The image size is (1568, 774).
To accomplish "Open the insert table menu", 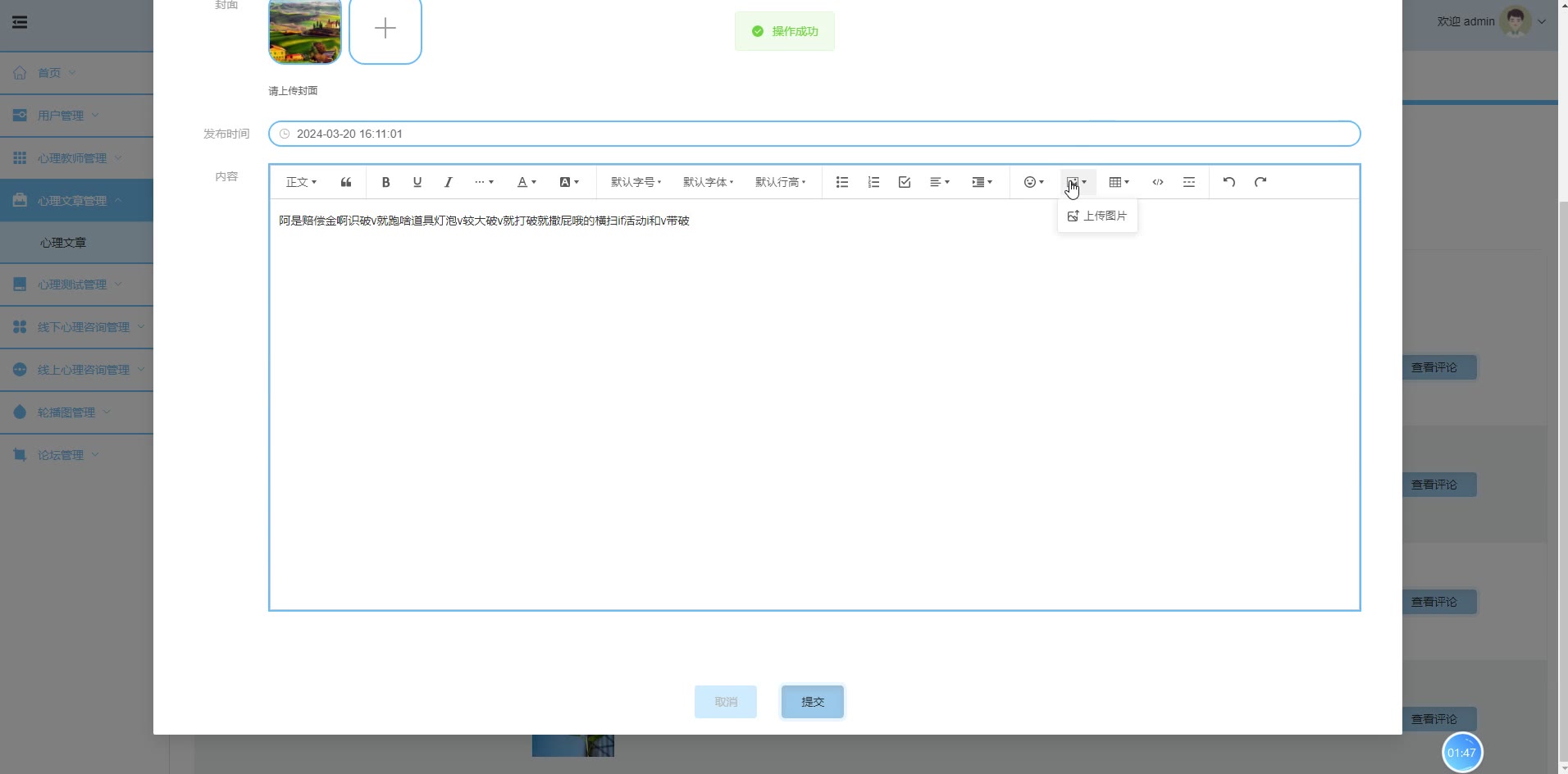I will click(x=1119, y=182).
